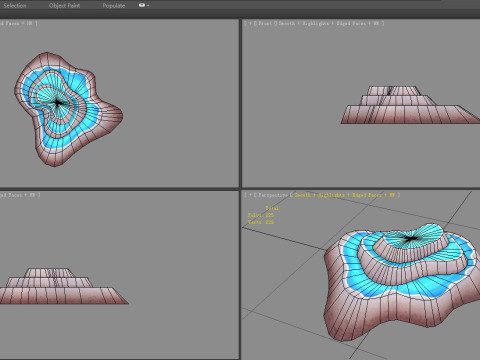Screen dimensions: 480x360
Task: Click the Perspective viewport name label
Action: (273, 195)
